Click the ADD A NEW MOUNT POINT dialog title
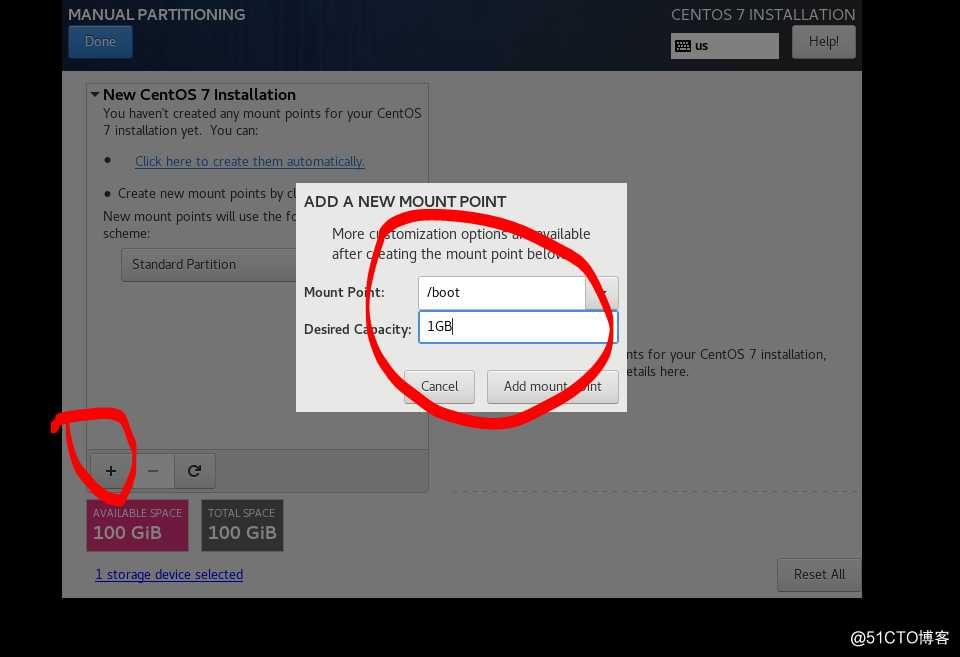This screenshot has width=960, height=657. (405, 201)
